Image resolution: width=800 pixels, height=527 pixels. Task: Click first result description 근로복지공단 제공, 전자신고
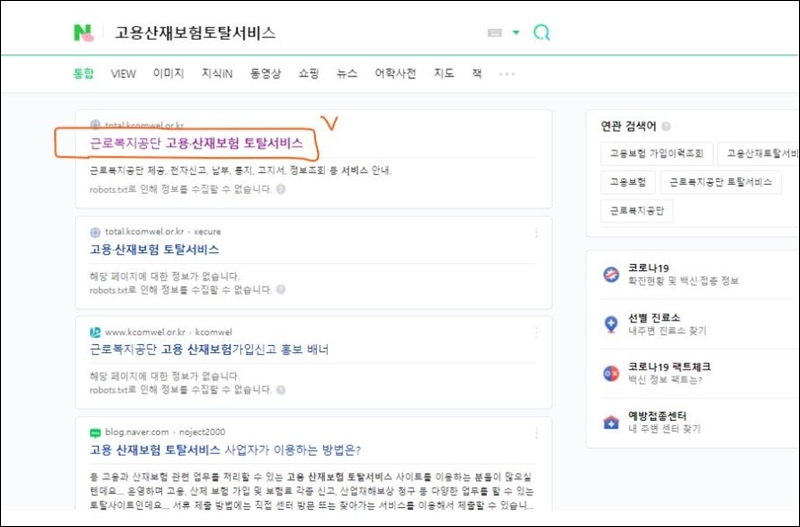(x=240, y=170)
